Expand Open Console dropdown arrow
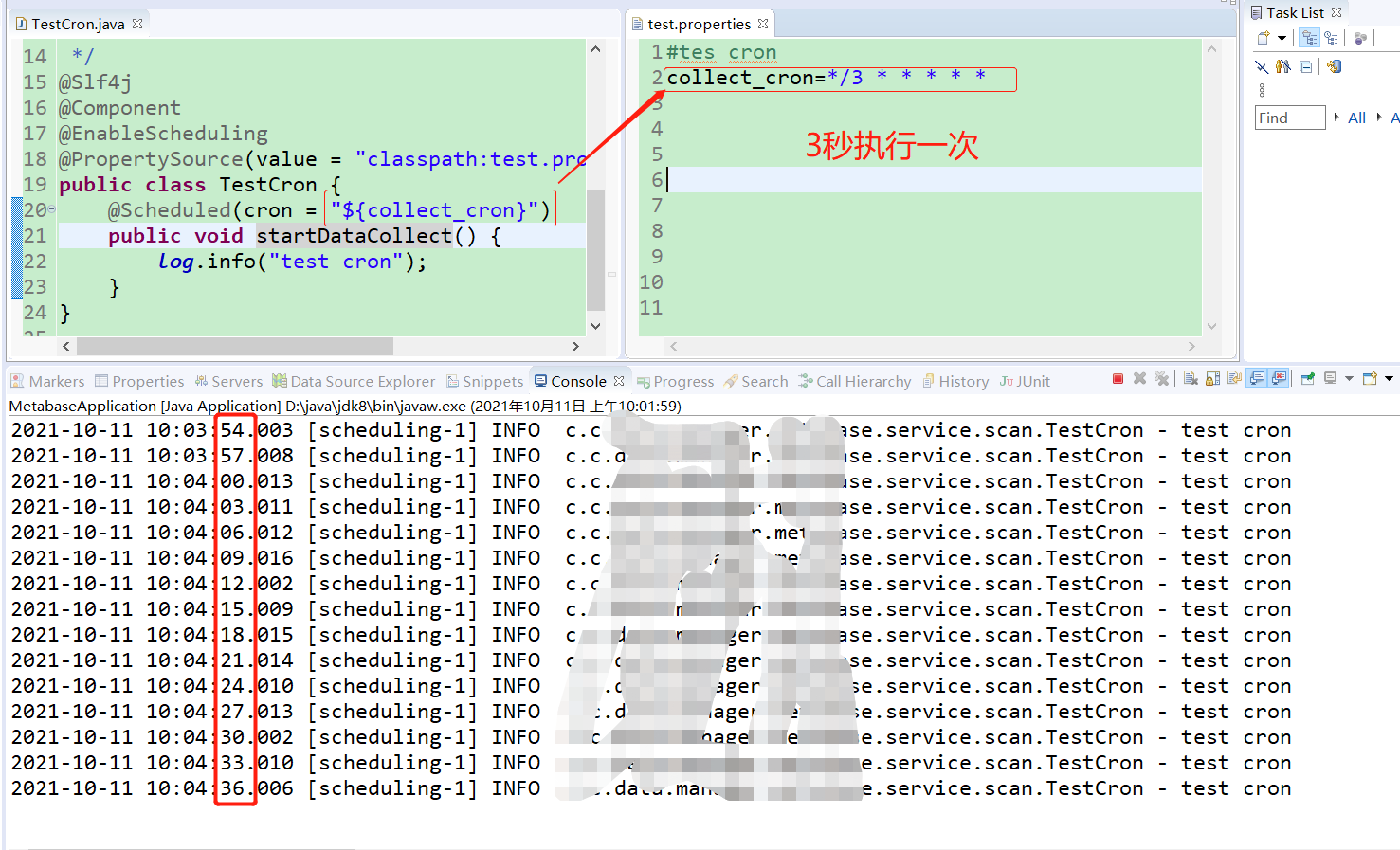The image size is (1400, 850). tap(1389, 379)
